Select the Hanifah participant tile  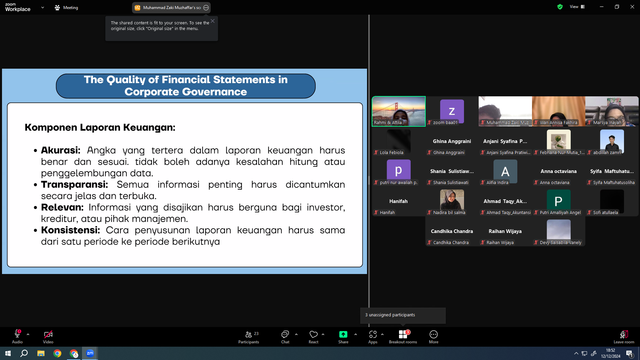pos(399,201)
